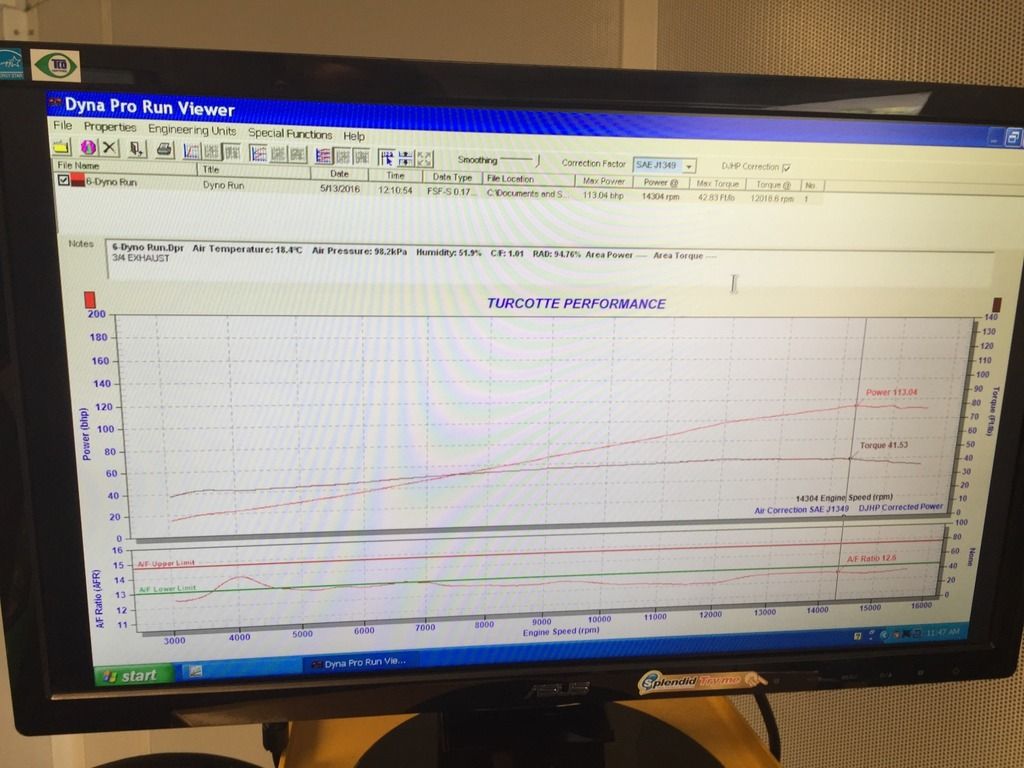This screenshot has height=768, width=1024.
Task: Click the yellow open folder icon
Action: point(63,147)
